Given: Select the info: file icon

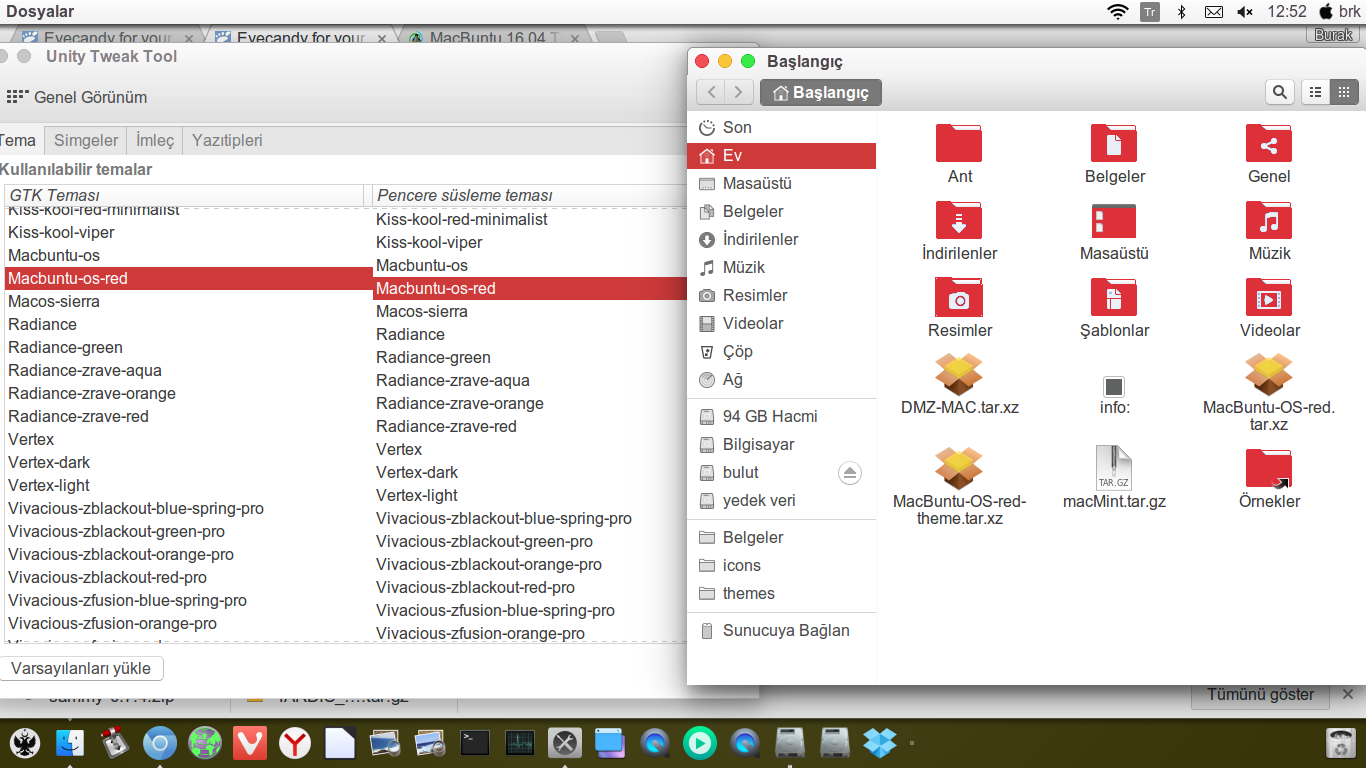Looking at the screenshot, I should tap(1114, 386).
